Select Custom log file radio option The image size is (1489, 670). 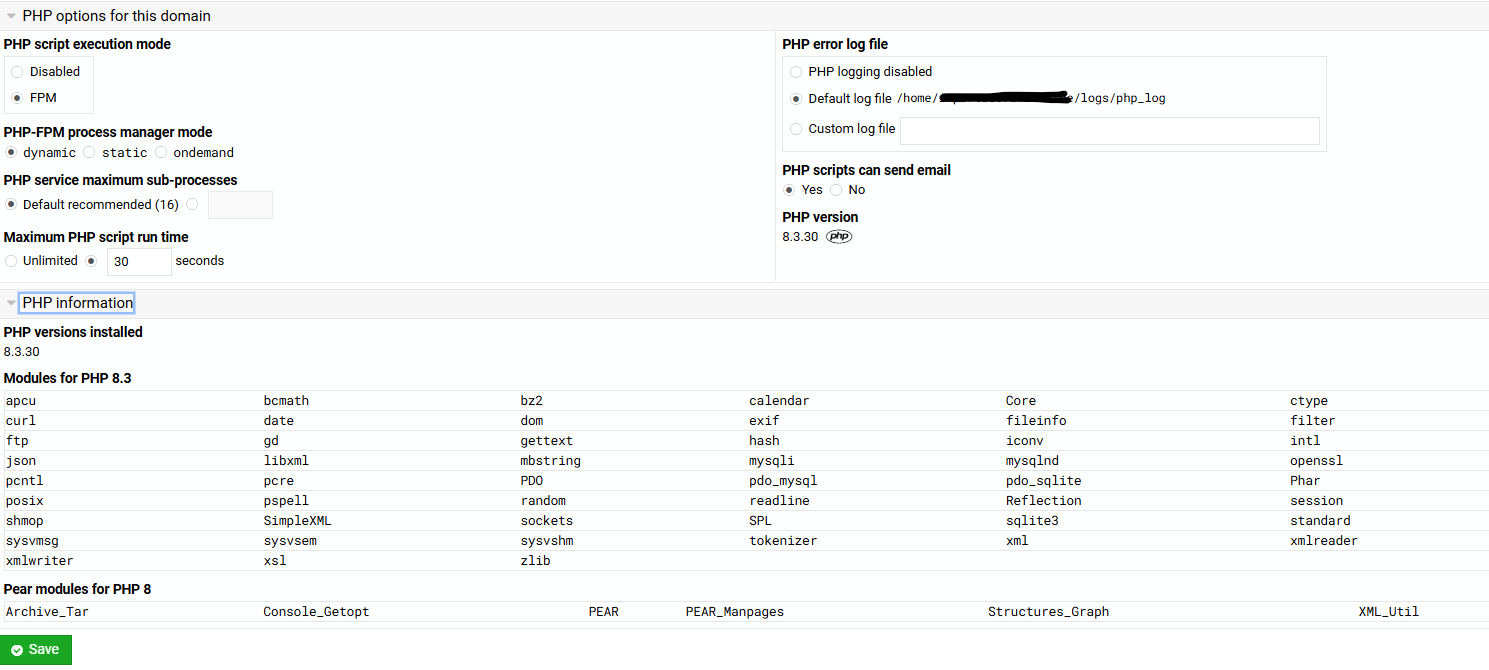[796, 129]
